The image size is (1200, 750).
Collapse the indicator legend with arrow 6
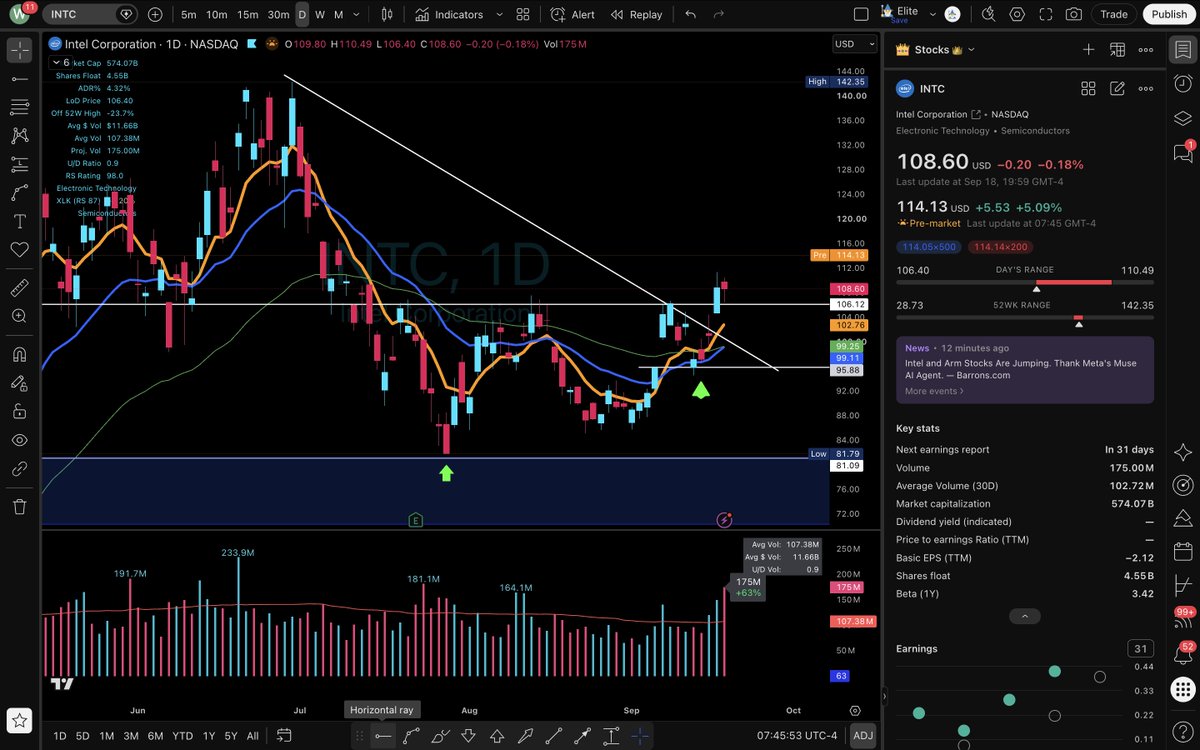[61, 62]
